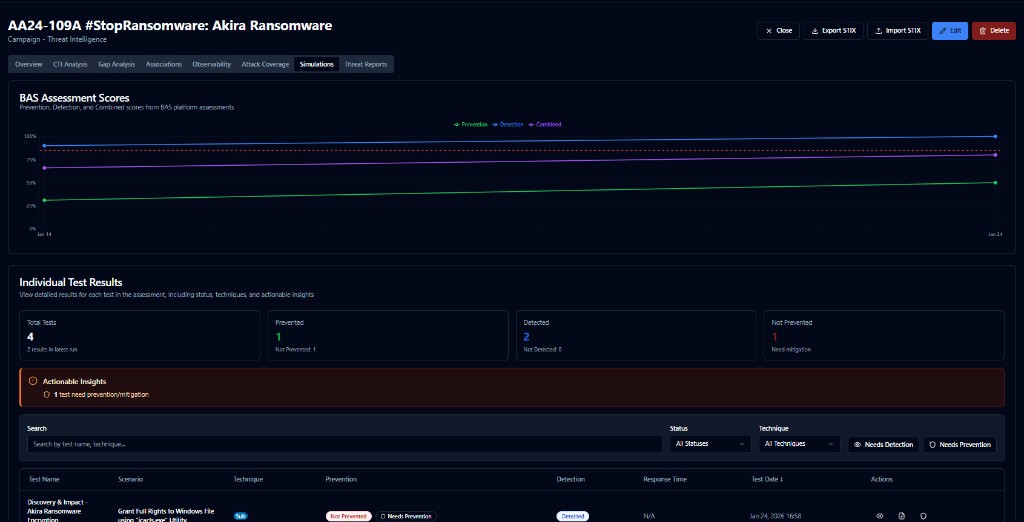Click the Scenario column header
This screenshot has width=1024, height=522.
click(x=131, y=480)
